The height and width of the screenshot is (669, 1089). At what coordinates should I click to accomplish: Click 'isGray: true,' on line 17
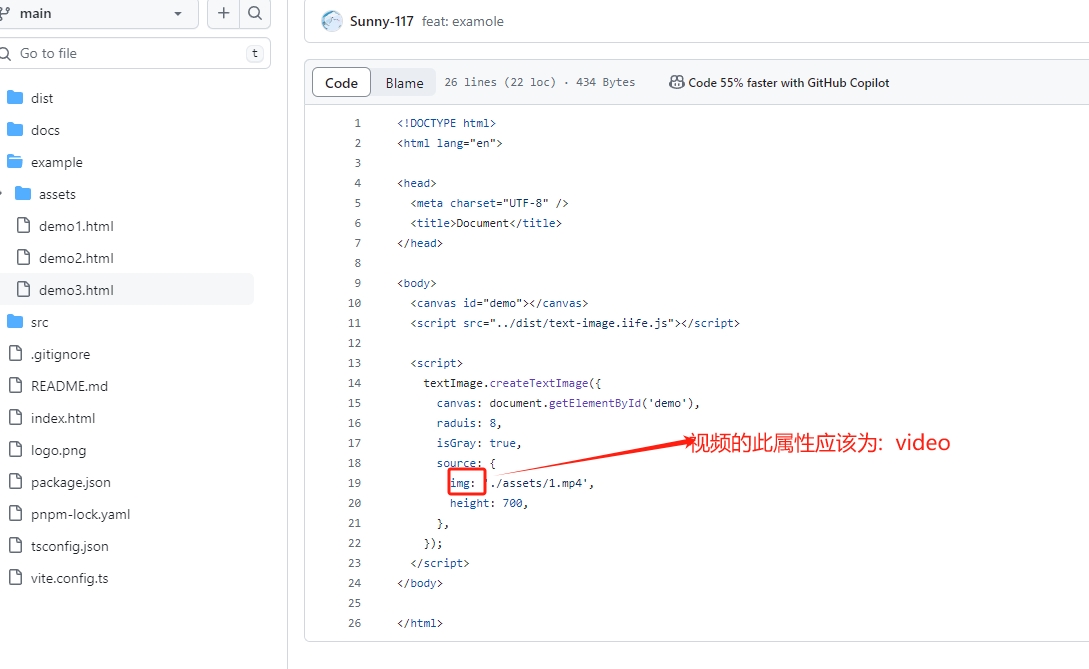[479, 443]
